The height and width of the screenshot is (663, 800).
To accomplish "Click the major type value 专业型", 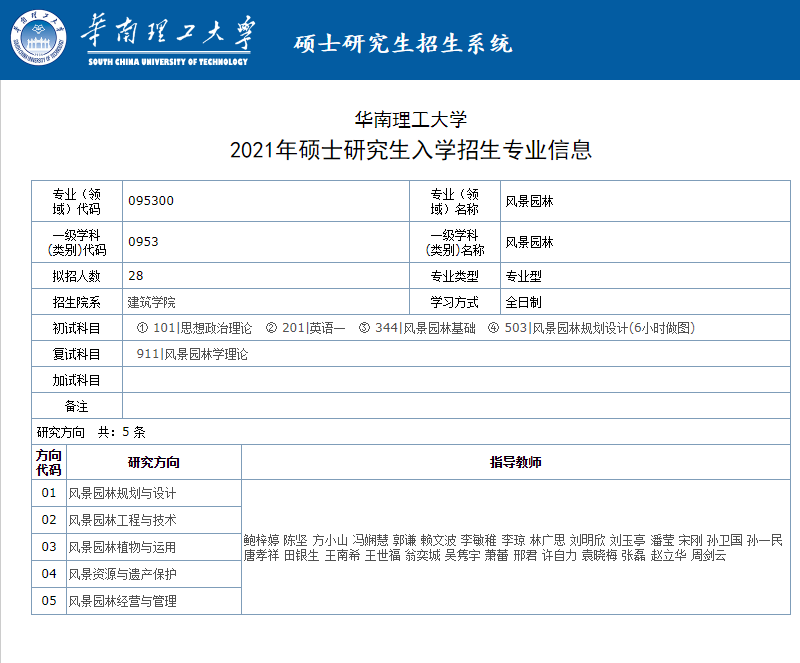I will pyautogui.click(x=523, y=276).
